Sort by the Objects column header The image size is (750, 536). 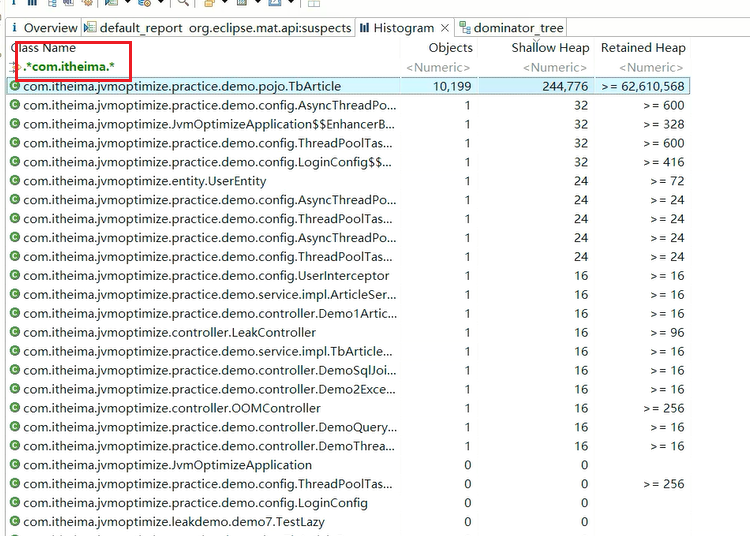tap(450, 48)
